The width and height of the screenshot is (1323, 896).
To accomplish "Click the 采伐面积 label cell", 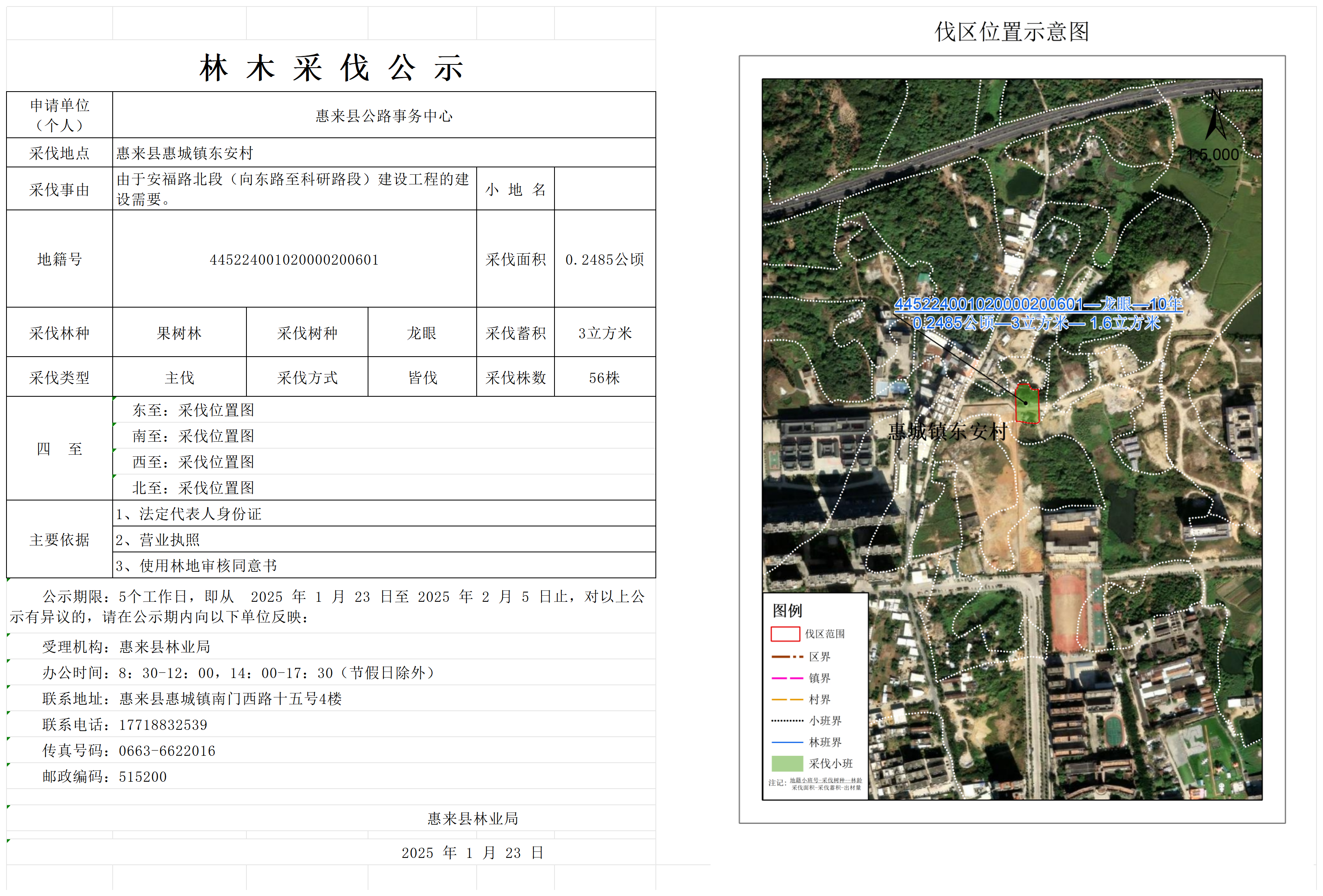I will tap(515, 259).
